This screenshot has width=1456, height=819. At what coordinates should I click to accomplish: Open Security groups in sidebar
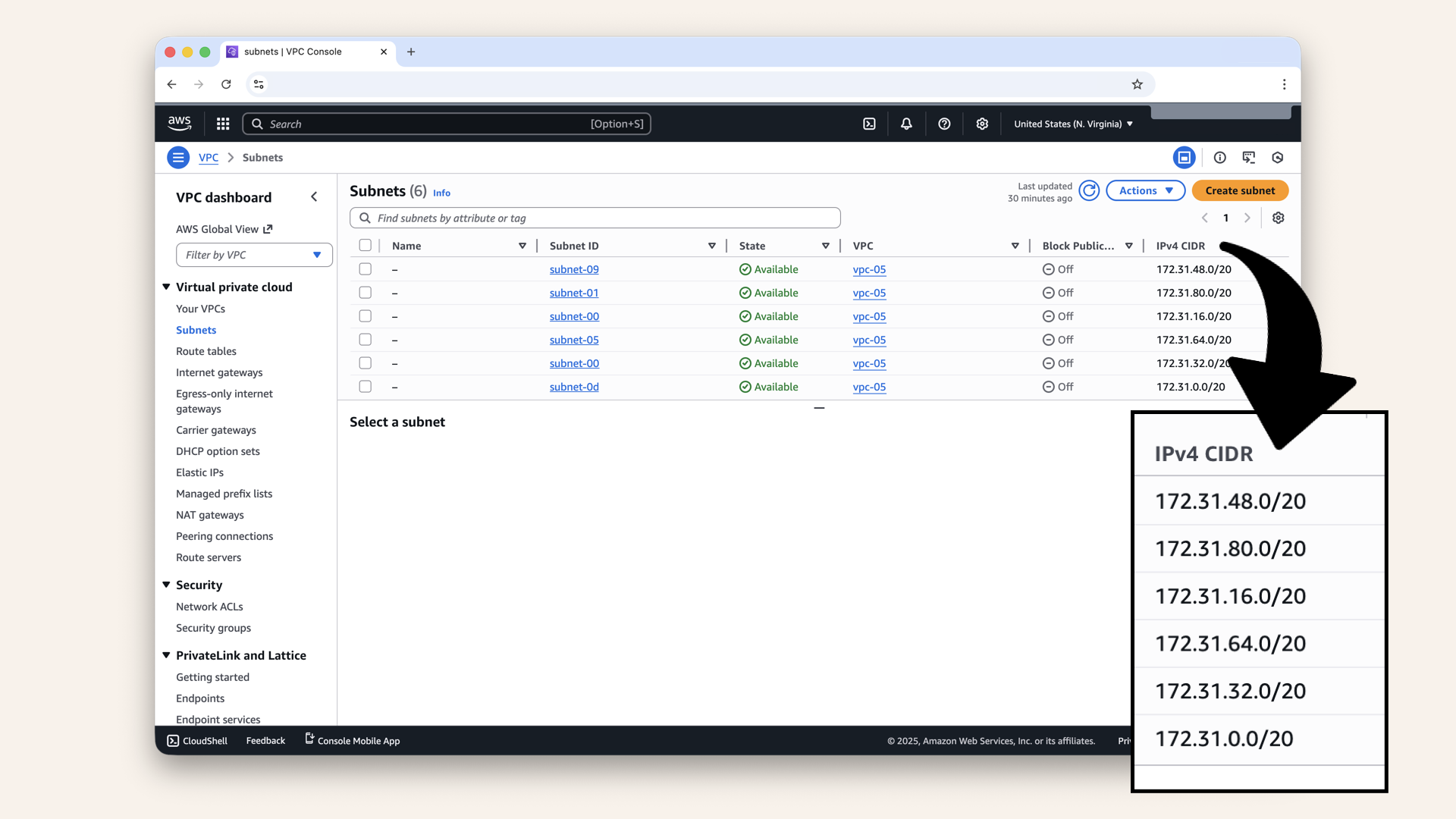pos(213,628)
